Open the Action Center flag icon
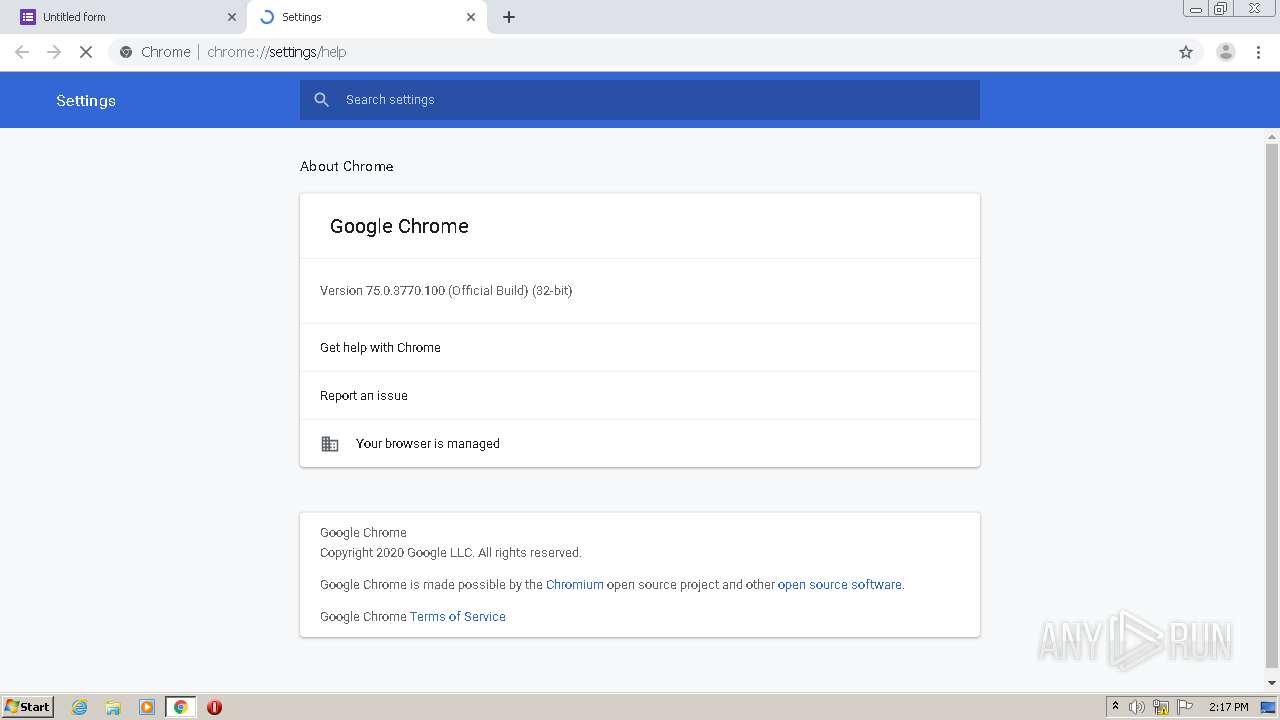 coord(1185,707)
